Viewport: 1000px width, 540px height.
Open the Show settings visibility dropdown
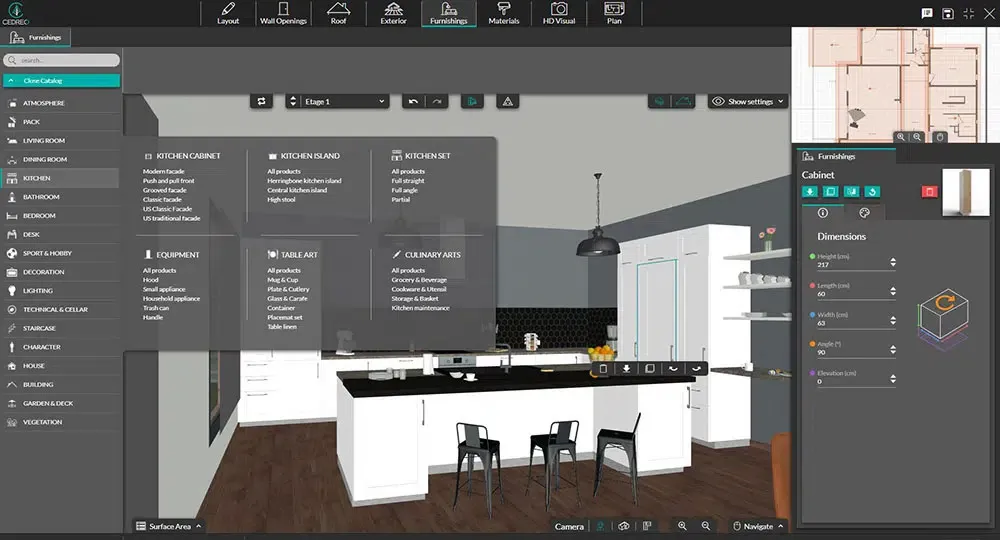[748, 101]
